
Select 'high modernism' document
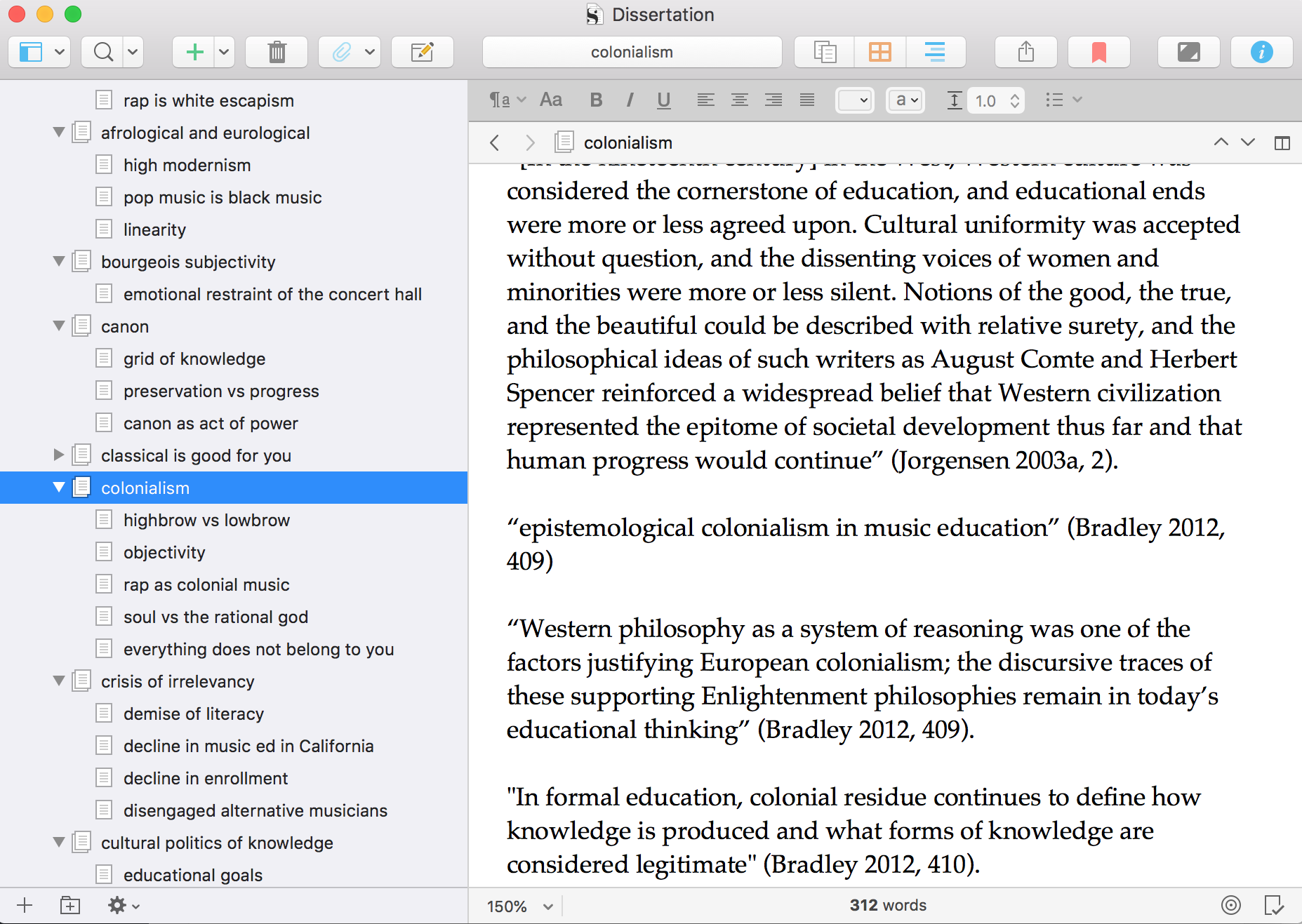click(x=234, y=165)
